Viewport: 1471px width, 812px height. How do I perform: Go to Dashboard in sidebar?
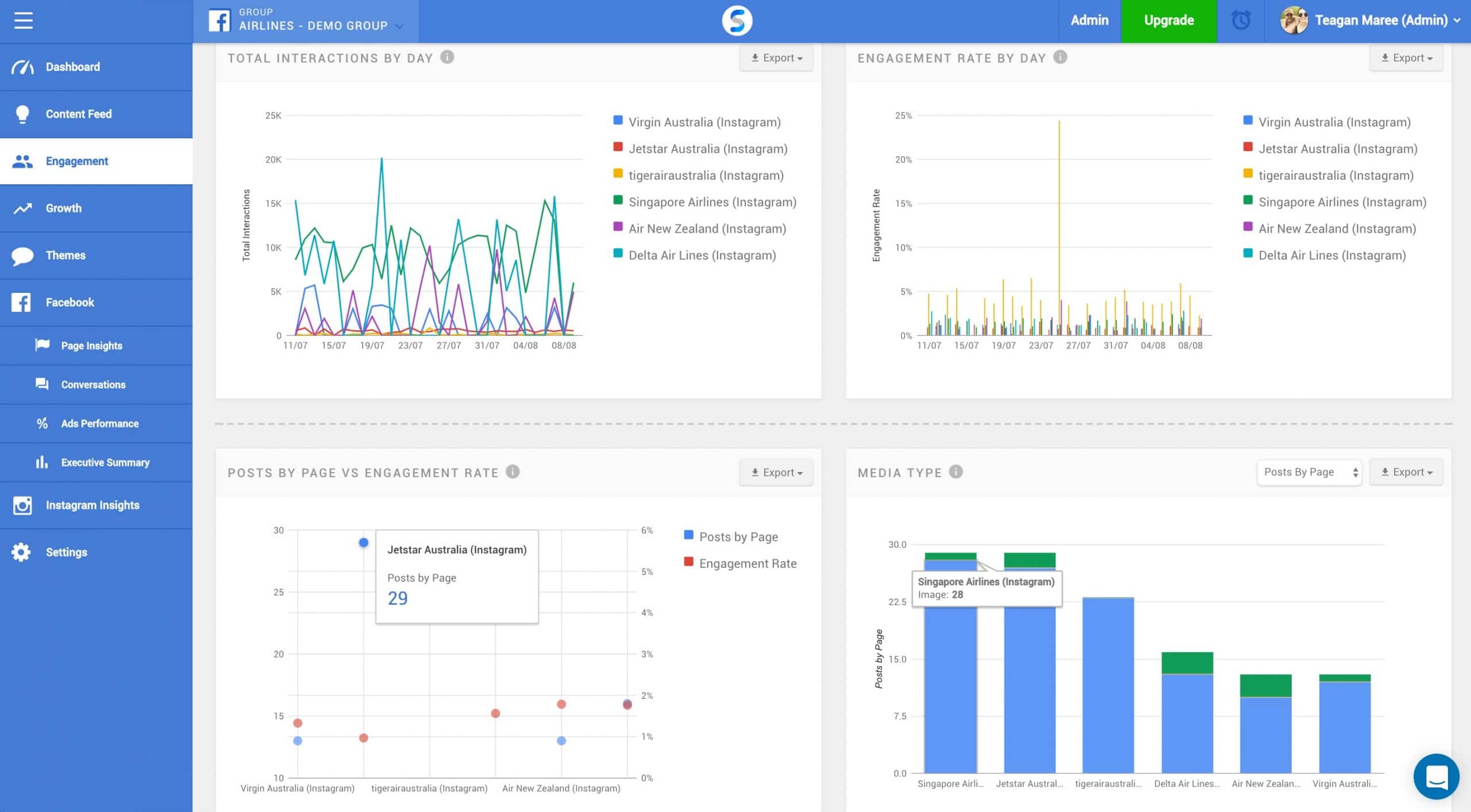(x=96, y=67)
